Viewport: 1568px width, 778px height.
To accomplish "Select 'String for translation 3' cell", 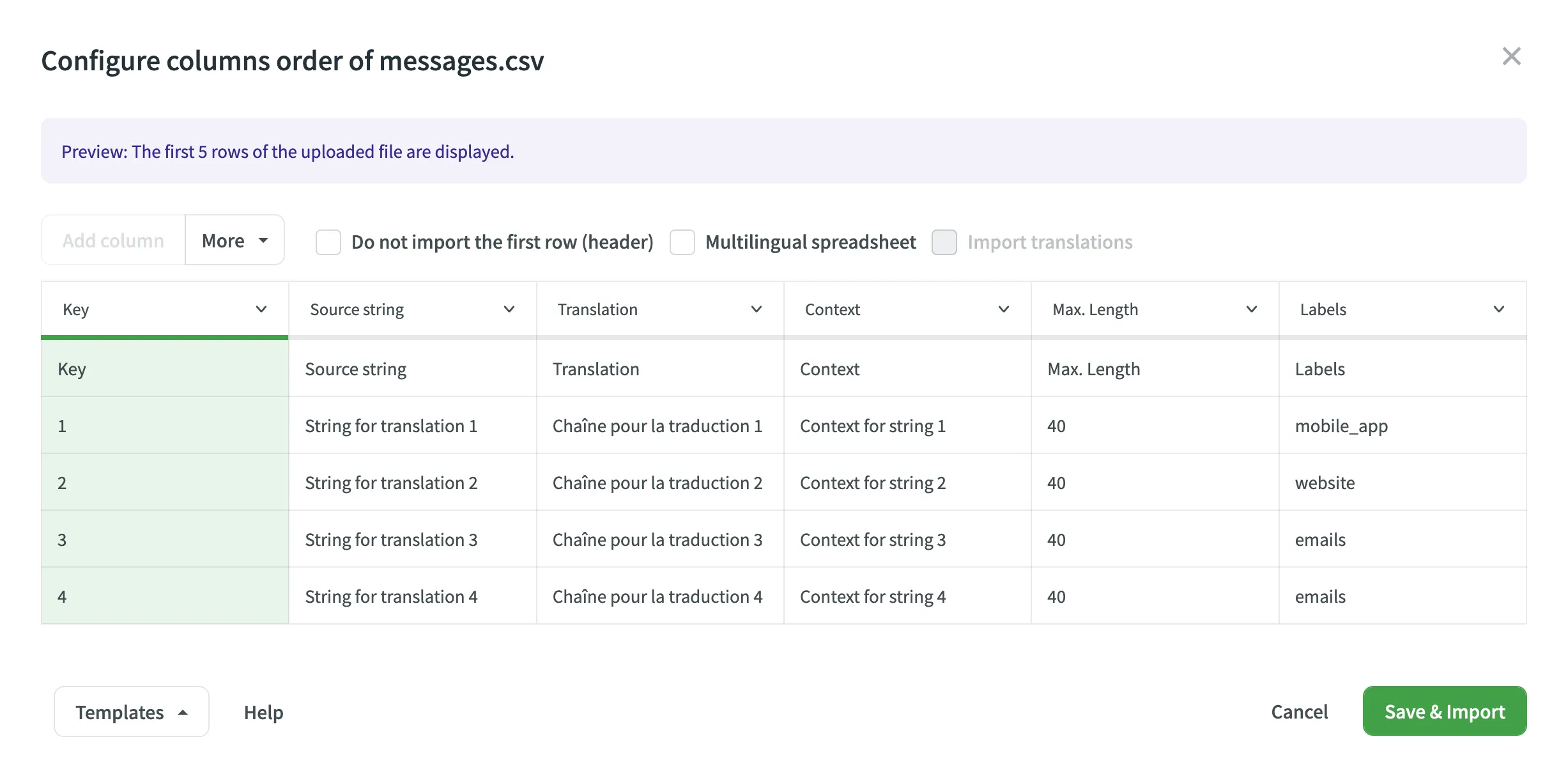I will 412,540.
